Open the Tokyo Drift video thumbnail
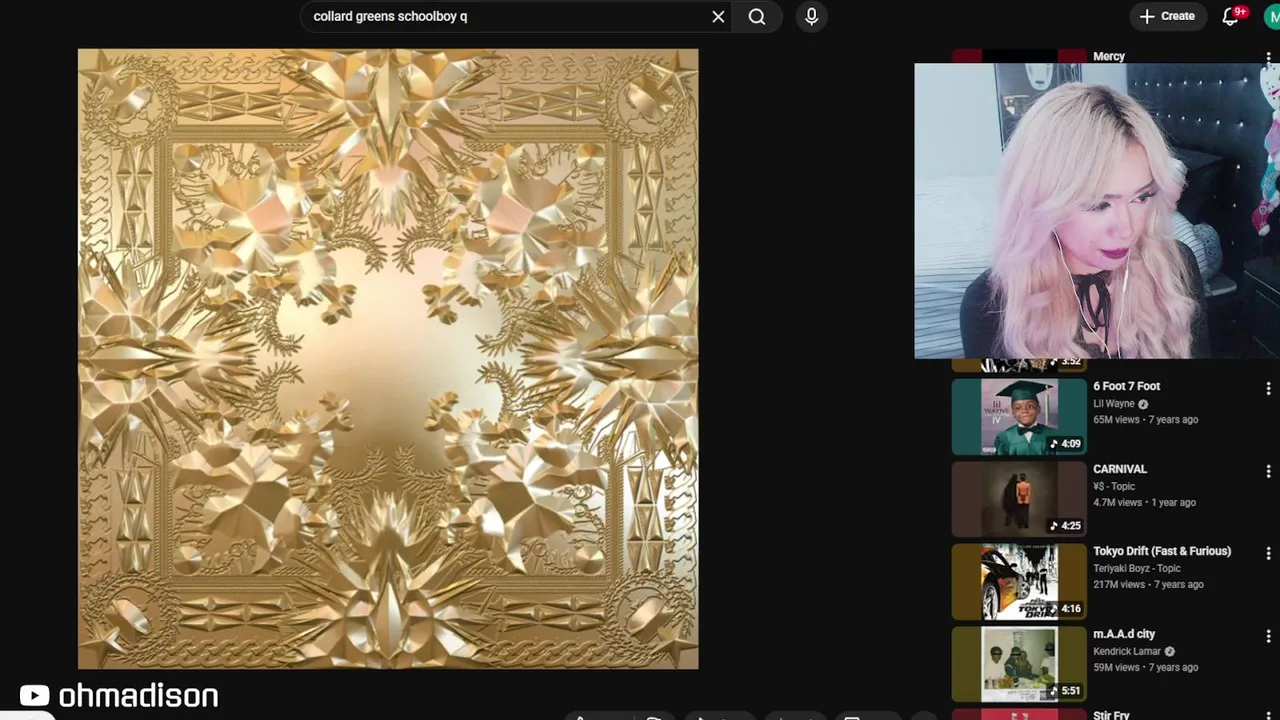The image size is (1280, 720). pyautogui.click(x=1018, y=582)
